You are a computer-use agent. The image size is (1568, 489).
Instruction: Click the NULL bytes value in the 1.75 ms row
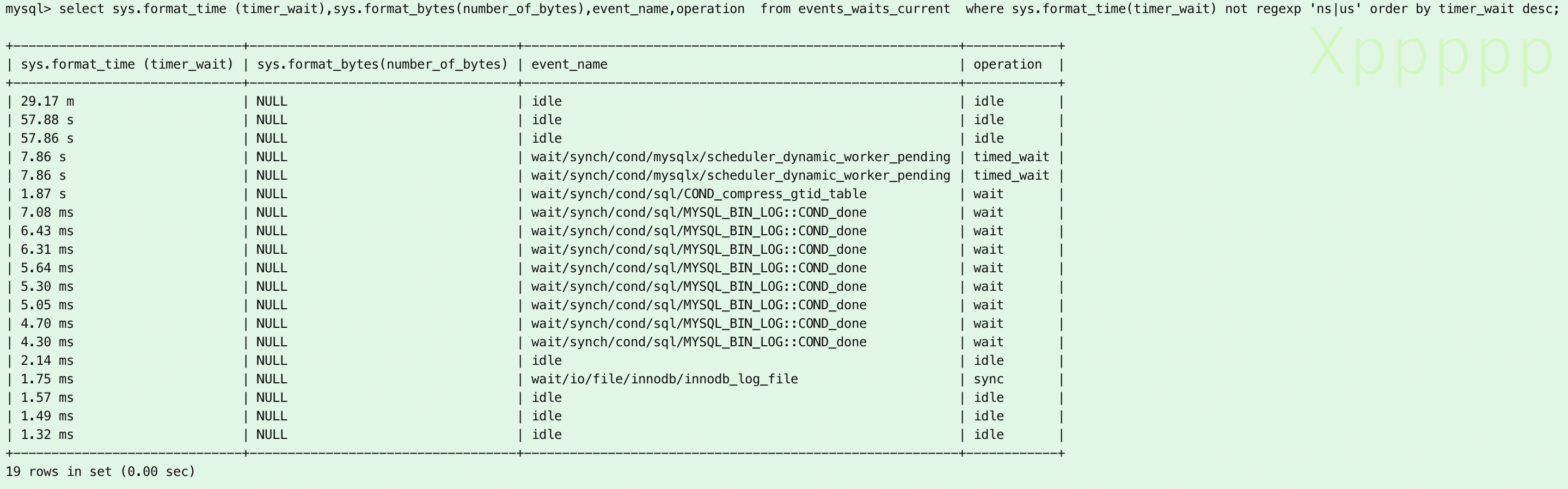click(272, 380)
